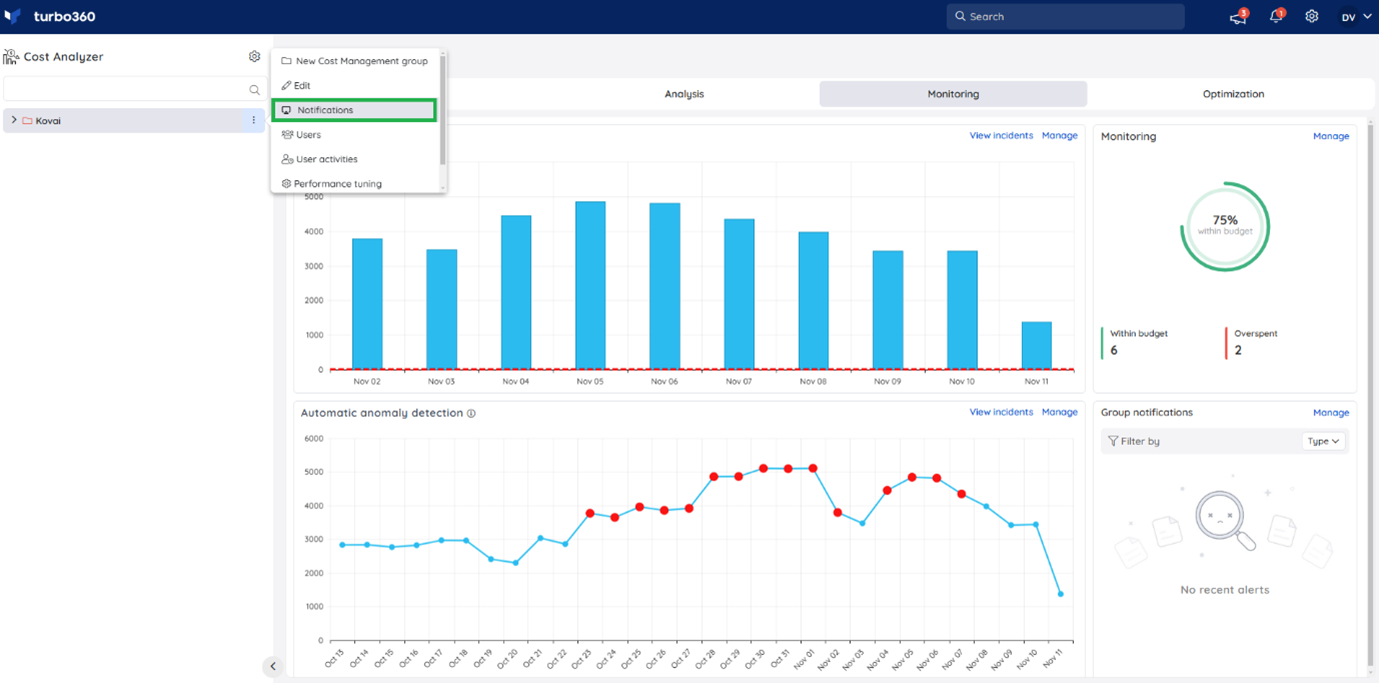Click Manage in the Monitoring panel
The width and height of the screenshot is (1379, 683).
tap(1331, 135)
